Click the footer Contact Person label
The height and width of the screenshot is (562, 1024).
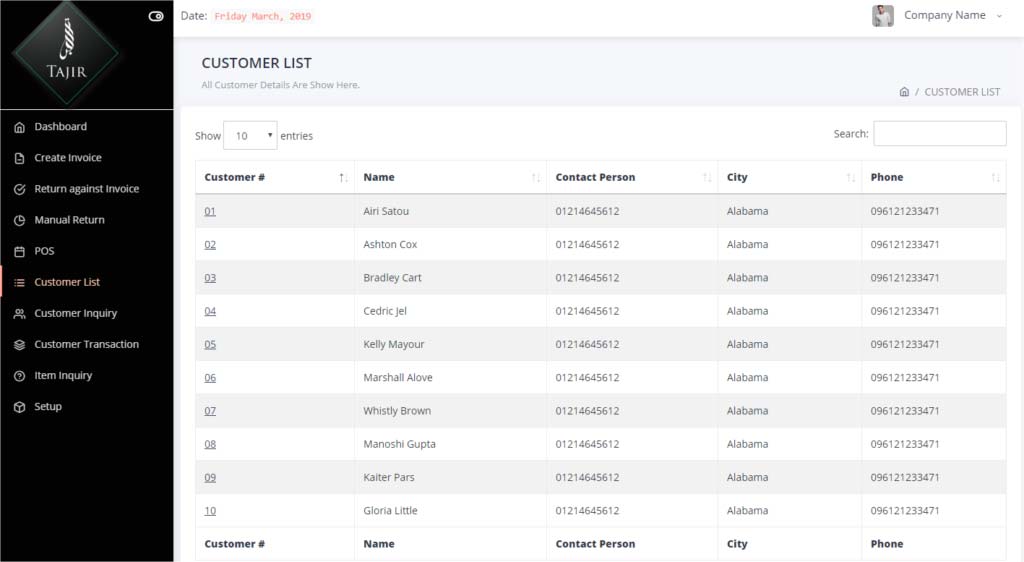coord(595,544)
